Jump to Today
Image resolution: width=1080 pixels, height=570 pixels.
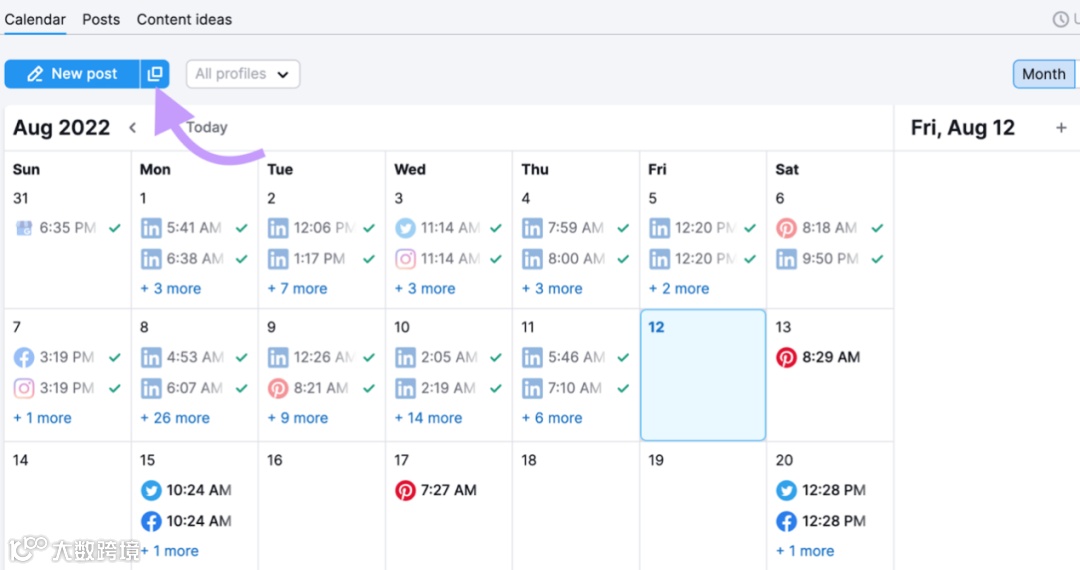tap(207, 127)
